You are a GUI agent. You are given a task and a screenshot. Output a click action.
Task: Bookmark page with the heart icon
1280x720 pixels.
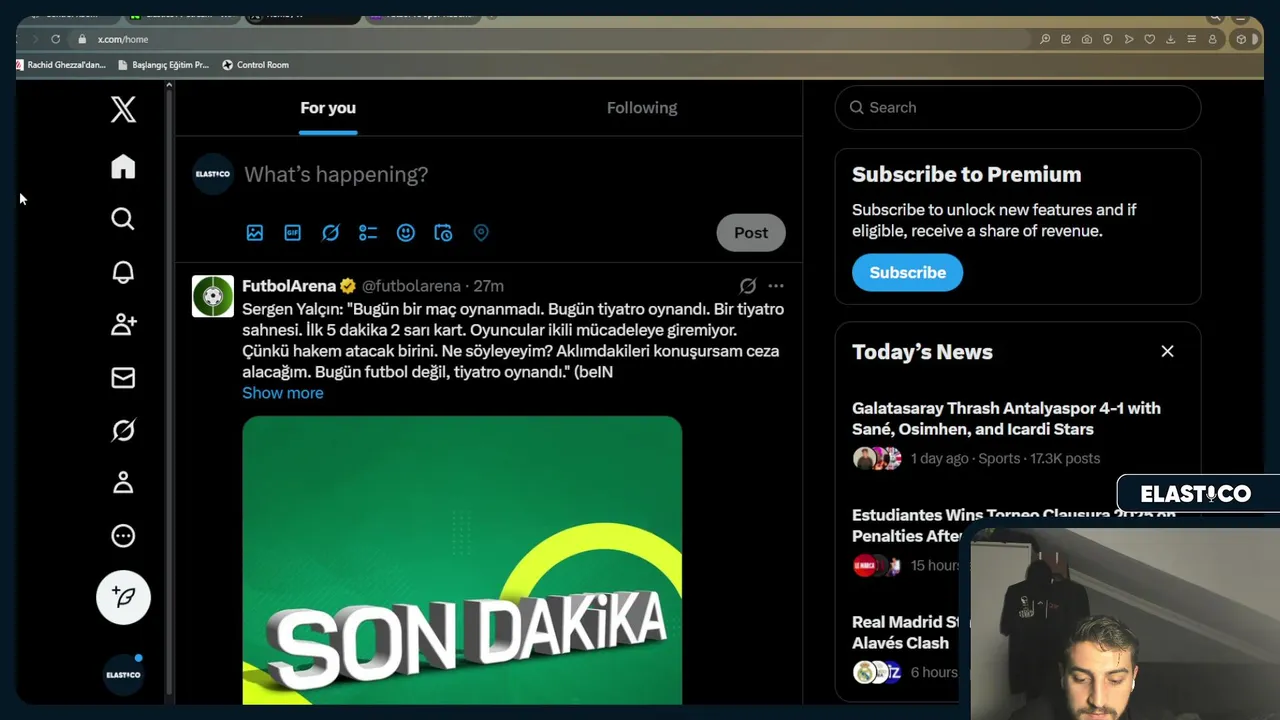pyautogui.click(x=1150, y=39)
